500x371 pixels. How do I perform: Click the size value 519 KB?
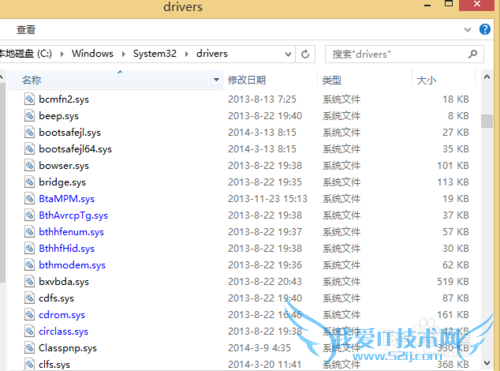[453, 282]
